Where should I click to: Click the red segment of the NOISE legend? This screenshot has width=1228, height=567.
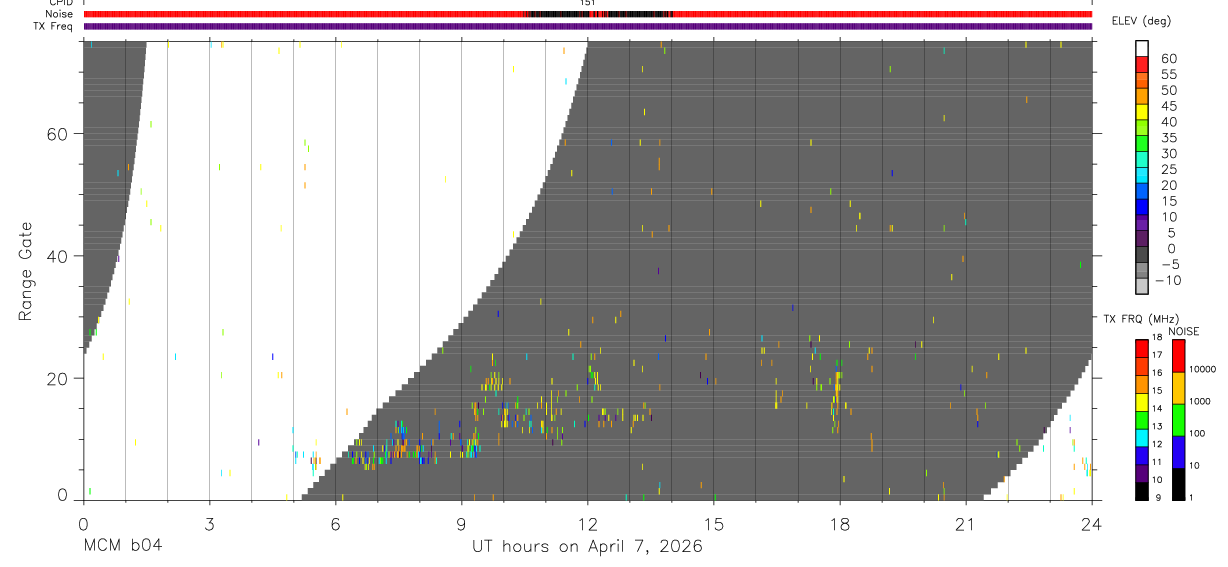click(1178, 356)
